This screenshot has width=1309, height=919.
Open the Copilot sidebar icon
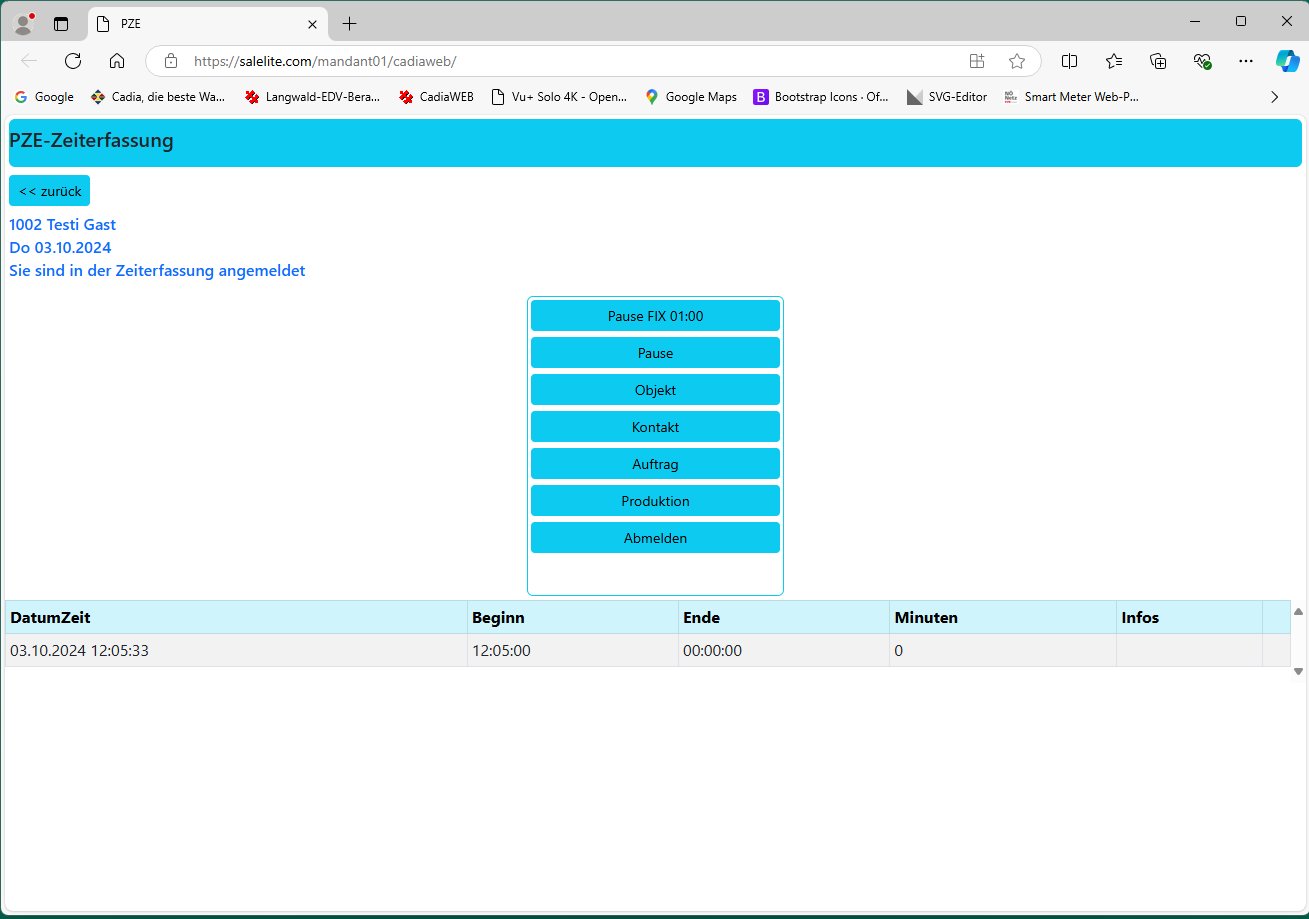(x=1286, y=61)
